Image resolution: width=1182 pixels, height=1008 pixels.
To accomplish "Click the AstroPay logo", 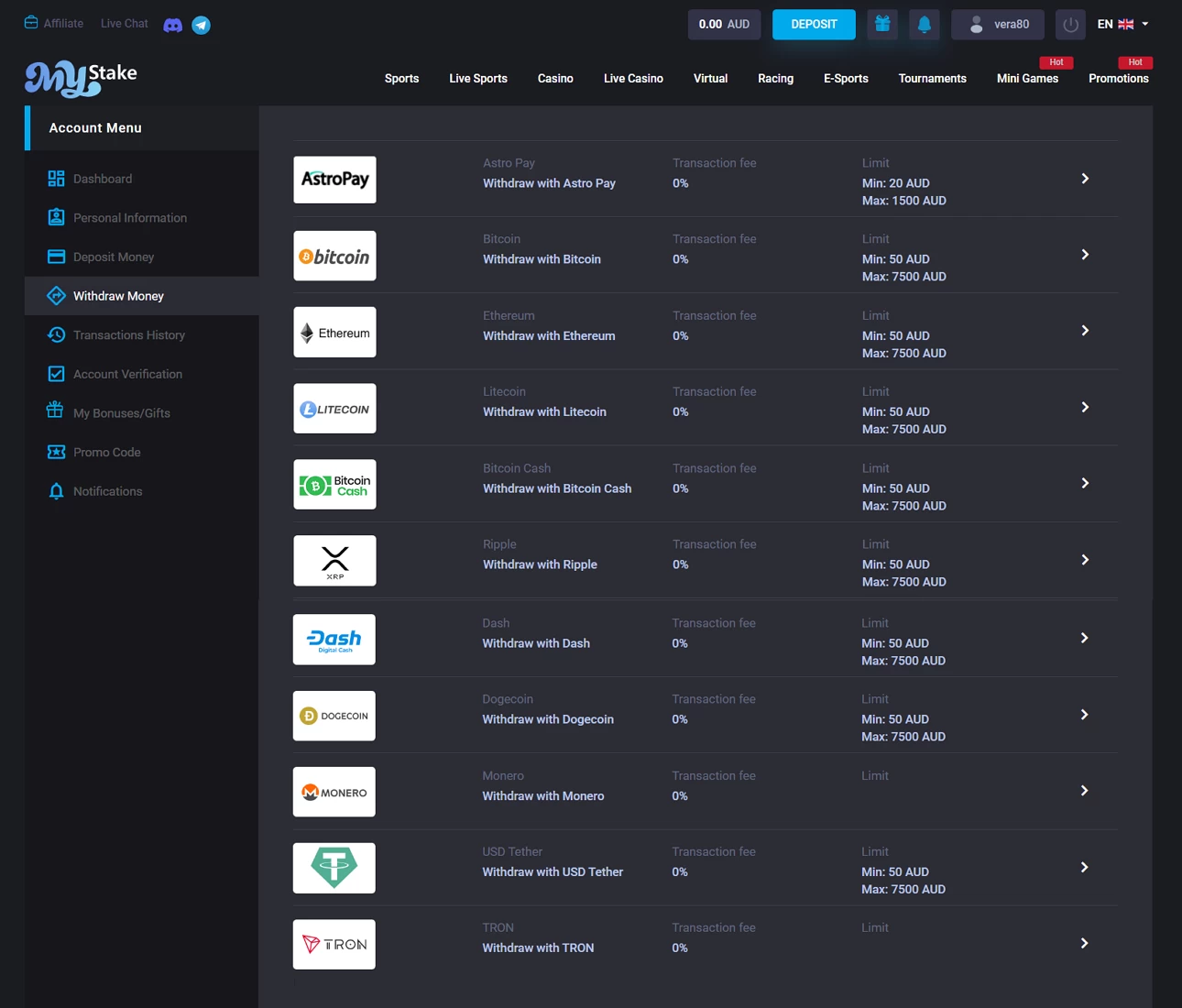I will click(334, 180).
